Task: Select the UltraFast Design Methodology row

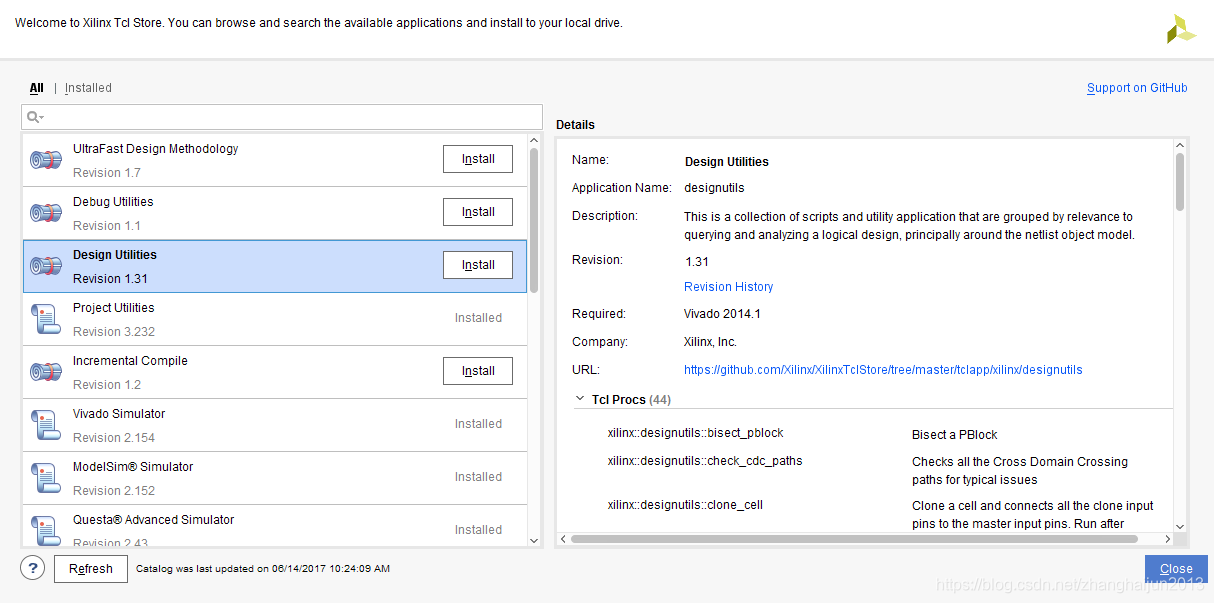Action: pyautogui.click(x=275, y=160)
